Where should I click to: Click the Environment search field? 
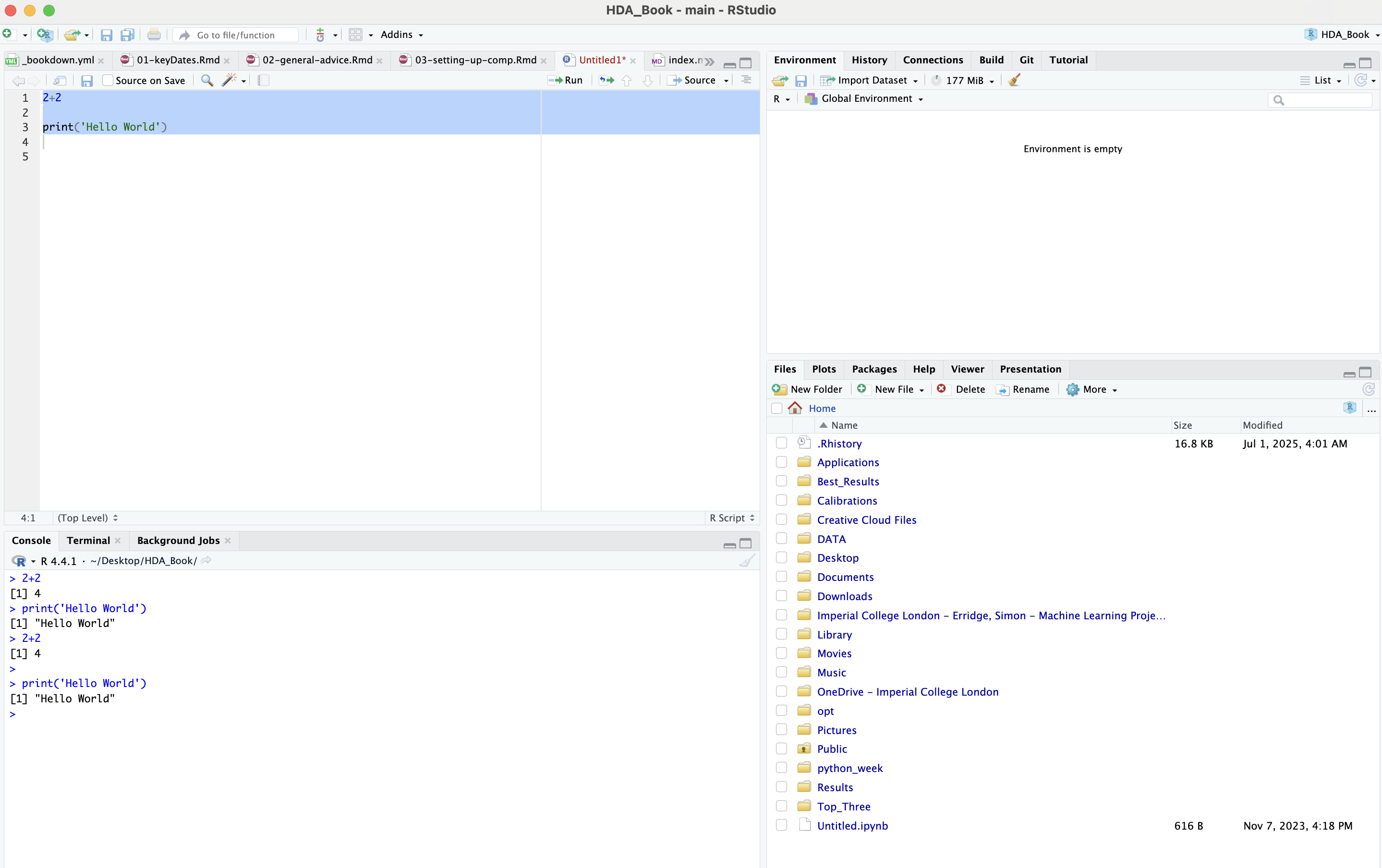1320,100
